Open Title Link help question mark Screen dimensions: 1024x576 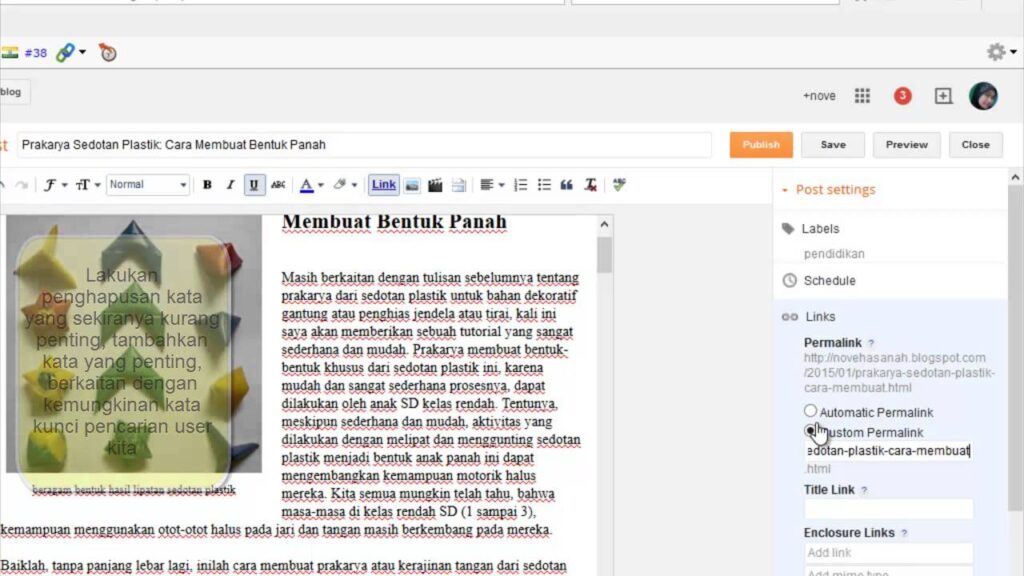[864, 490]
